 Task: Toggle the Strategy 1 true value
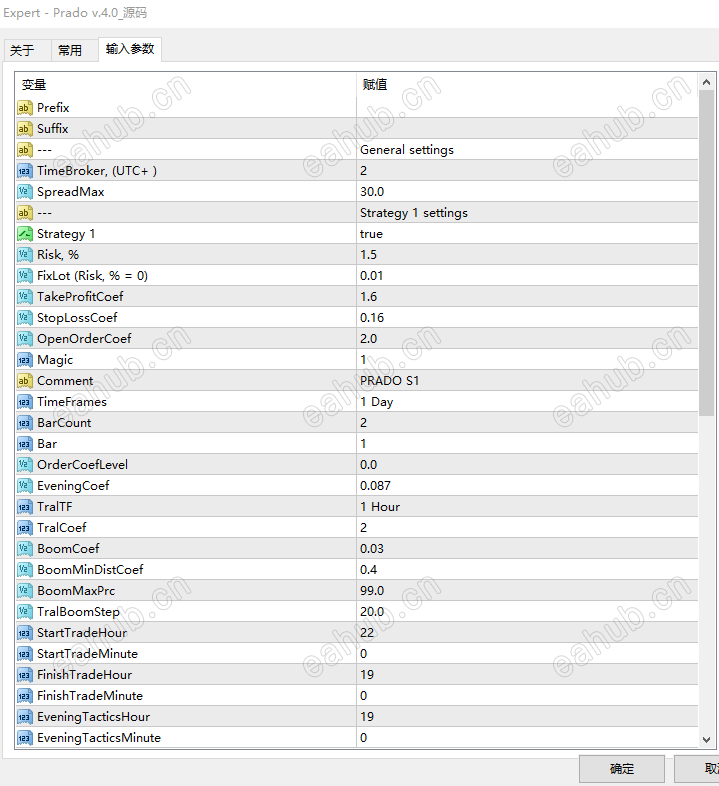click(527, 234)
